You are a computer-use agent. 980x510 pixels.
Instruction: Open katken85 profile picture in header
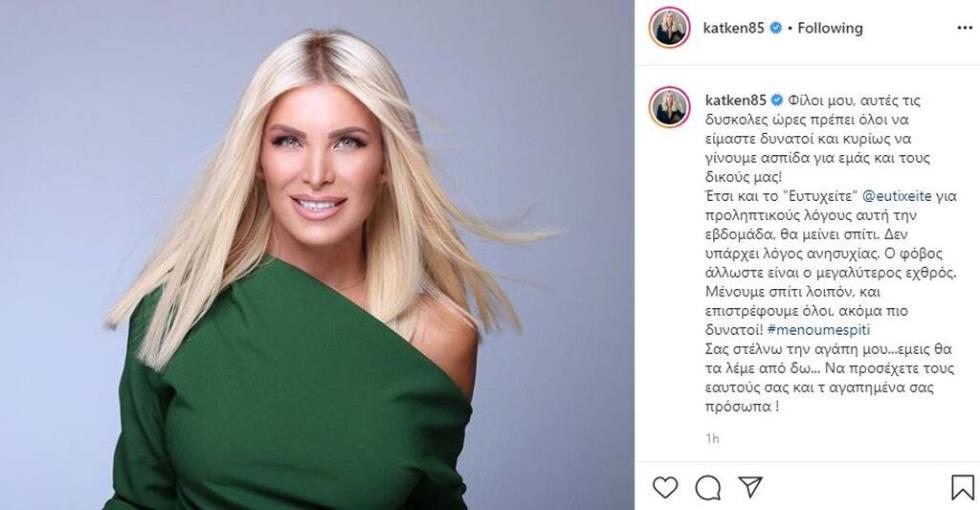pyautogui.click(x=669, y=28)
